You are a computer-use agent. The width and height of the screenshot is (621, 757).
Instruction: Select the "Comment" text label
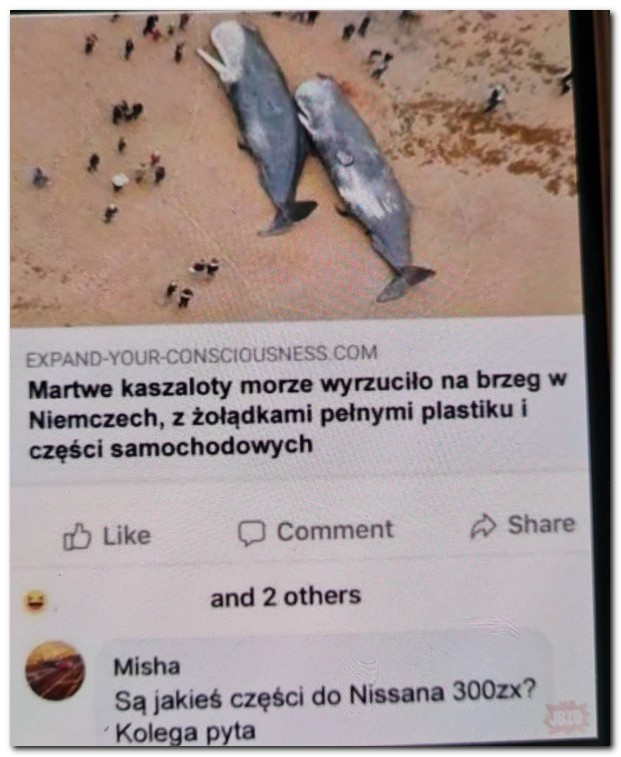[x=335, y=530]
